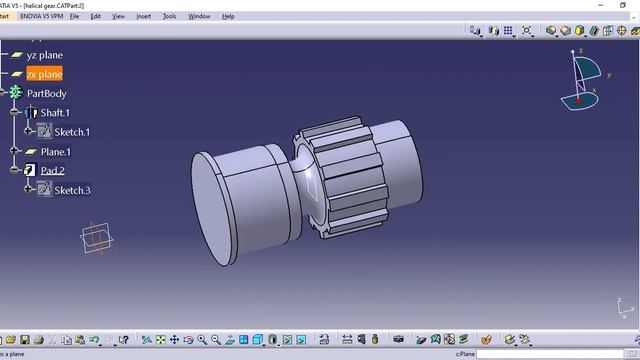Click the Capture camera icon

(x=398, y=340)
